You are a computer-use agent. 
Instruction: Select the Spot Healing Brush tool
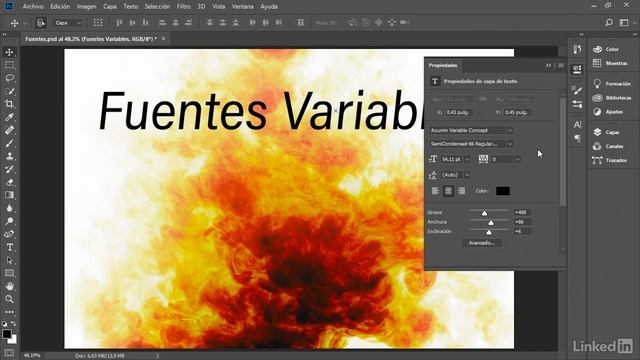click(x=9, y=130)
